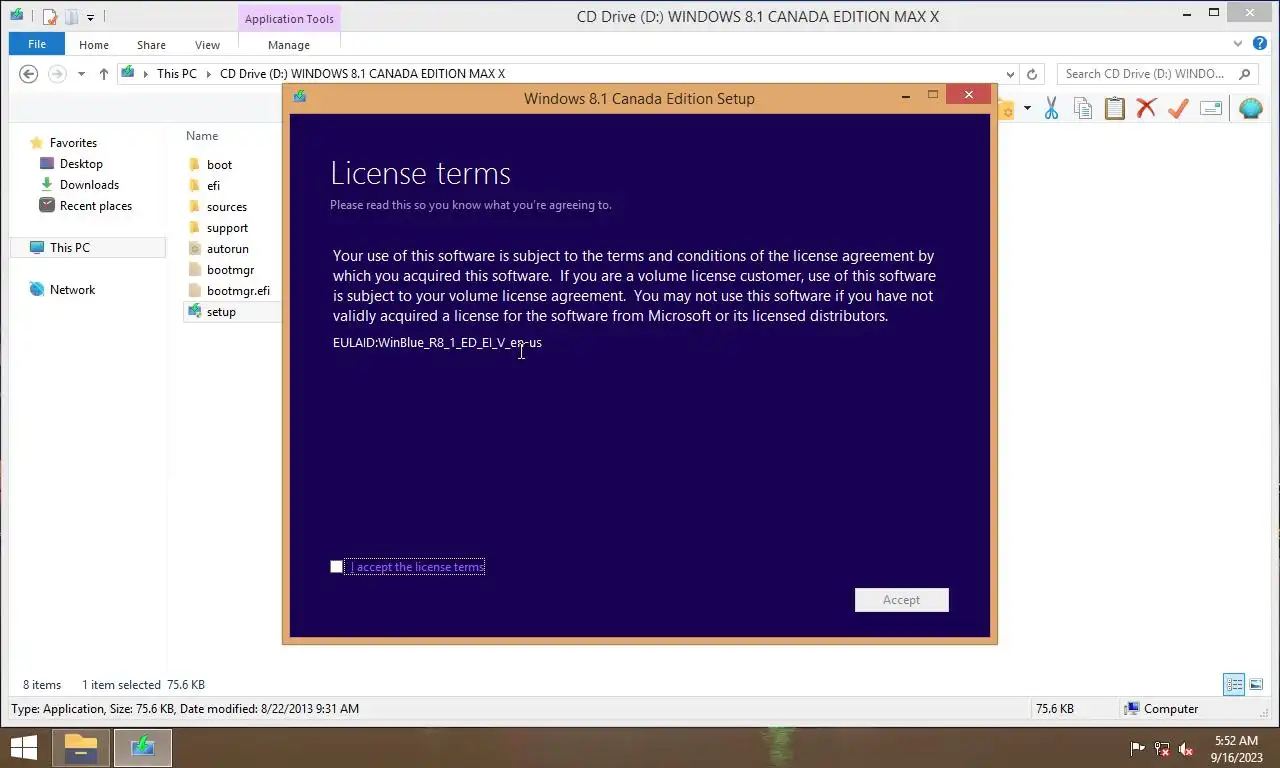Expand the chevron after This PC in breadcrumb
Image resolution: width=1280 pixels, height=768 pixels.
(208, 74)
